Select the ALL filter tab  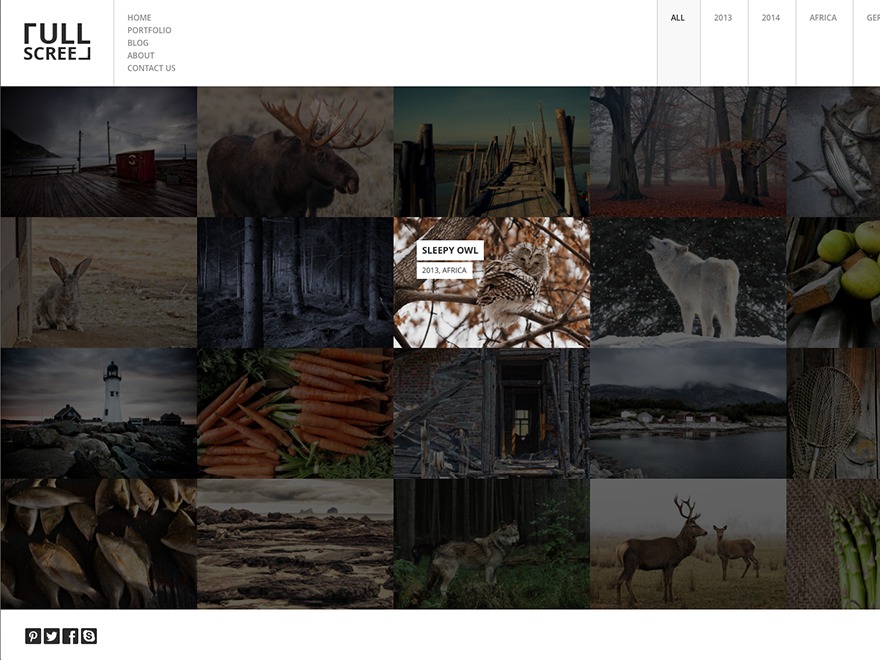point(678,43)
